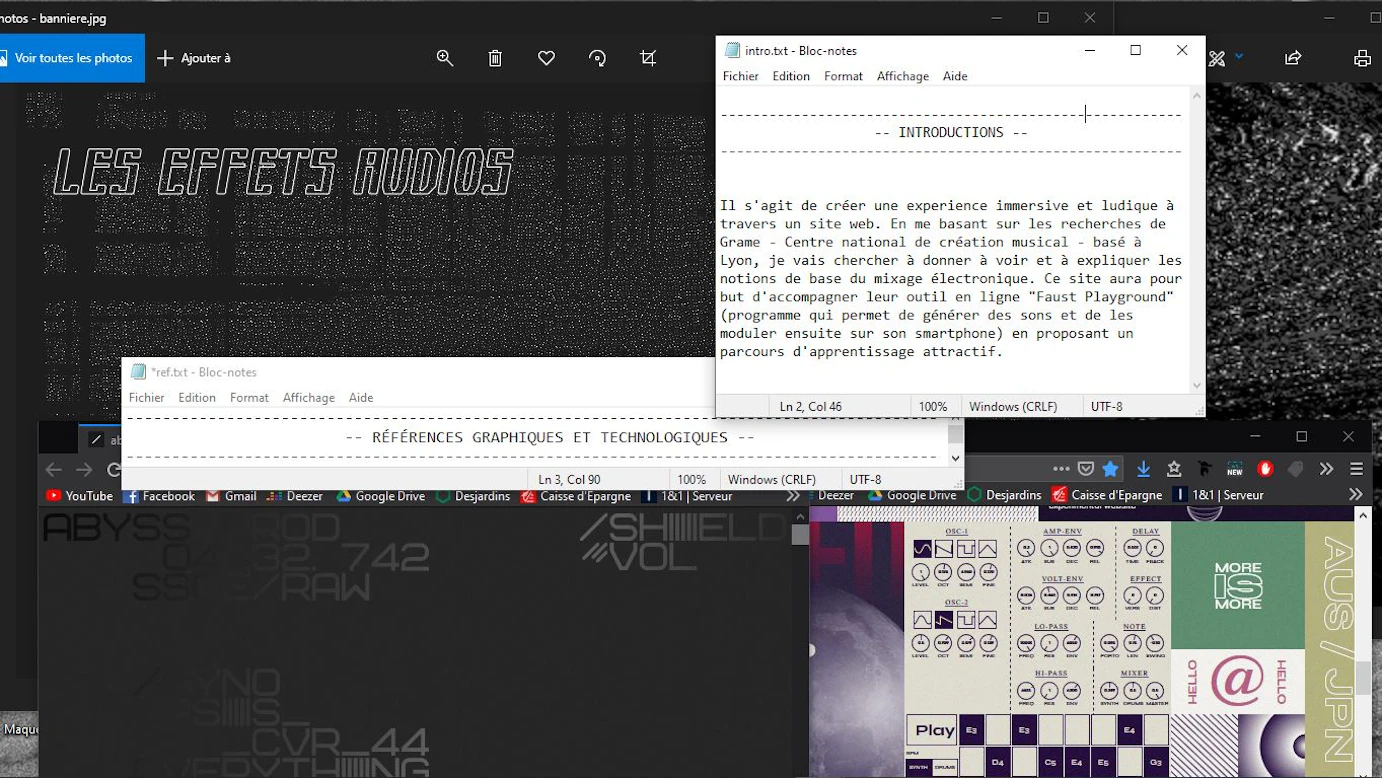Click scroll-up arrow of right browser page
Image resolution: width=1382 pixels, height=778 pixels.
(x=1363, y=515)
